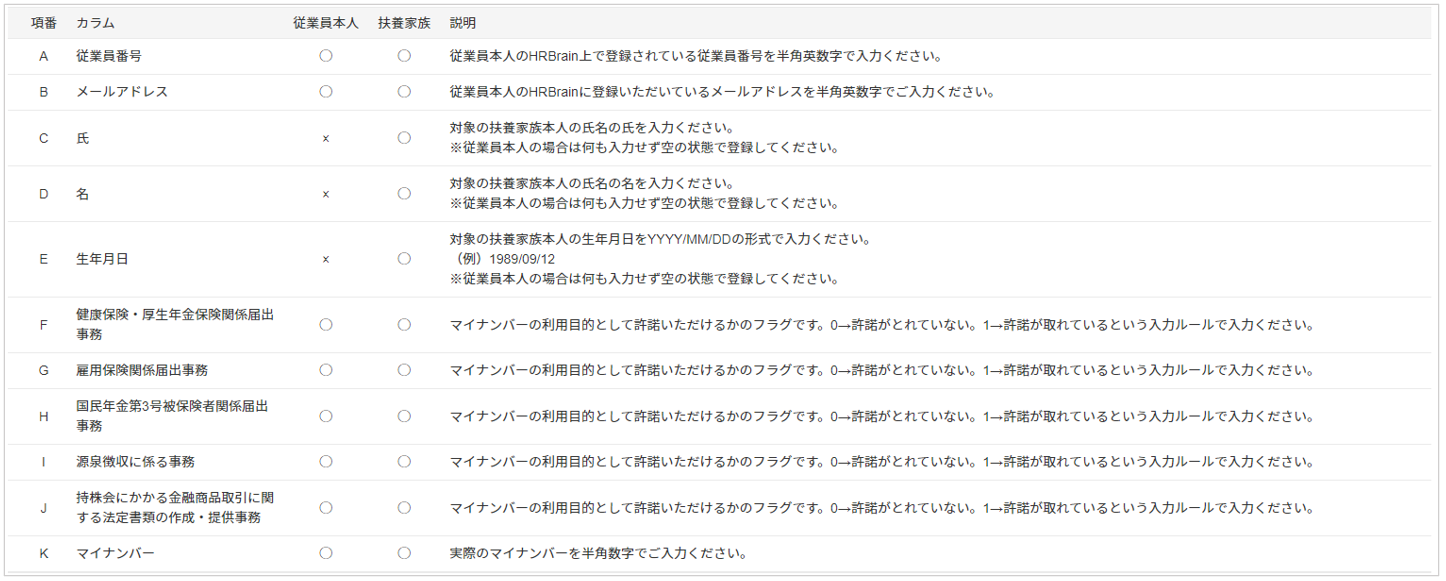Click dependent circle in 従業員番号 row
The height and width of the screenshot is (581, 1446).
(404, 56)
